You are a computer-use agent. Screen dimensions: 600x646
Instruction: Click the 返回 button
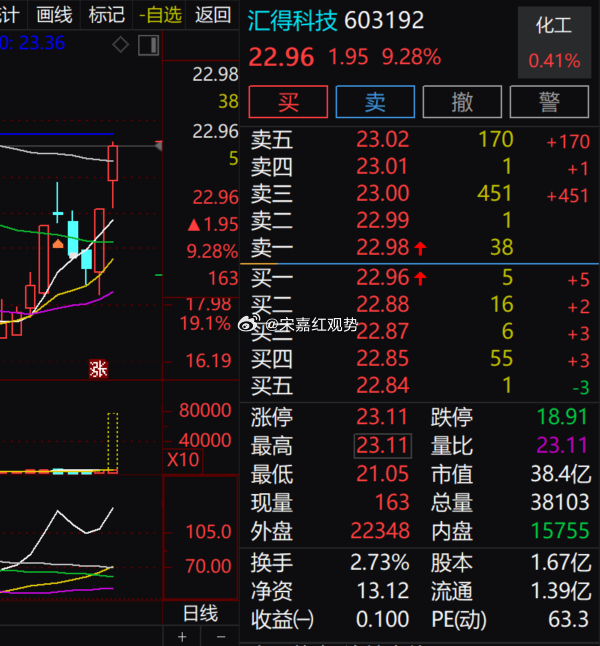click(x=213, y=15)
